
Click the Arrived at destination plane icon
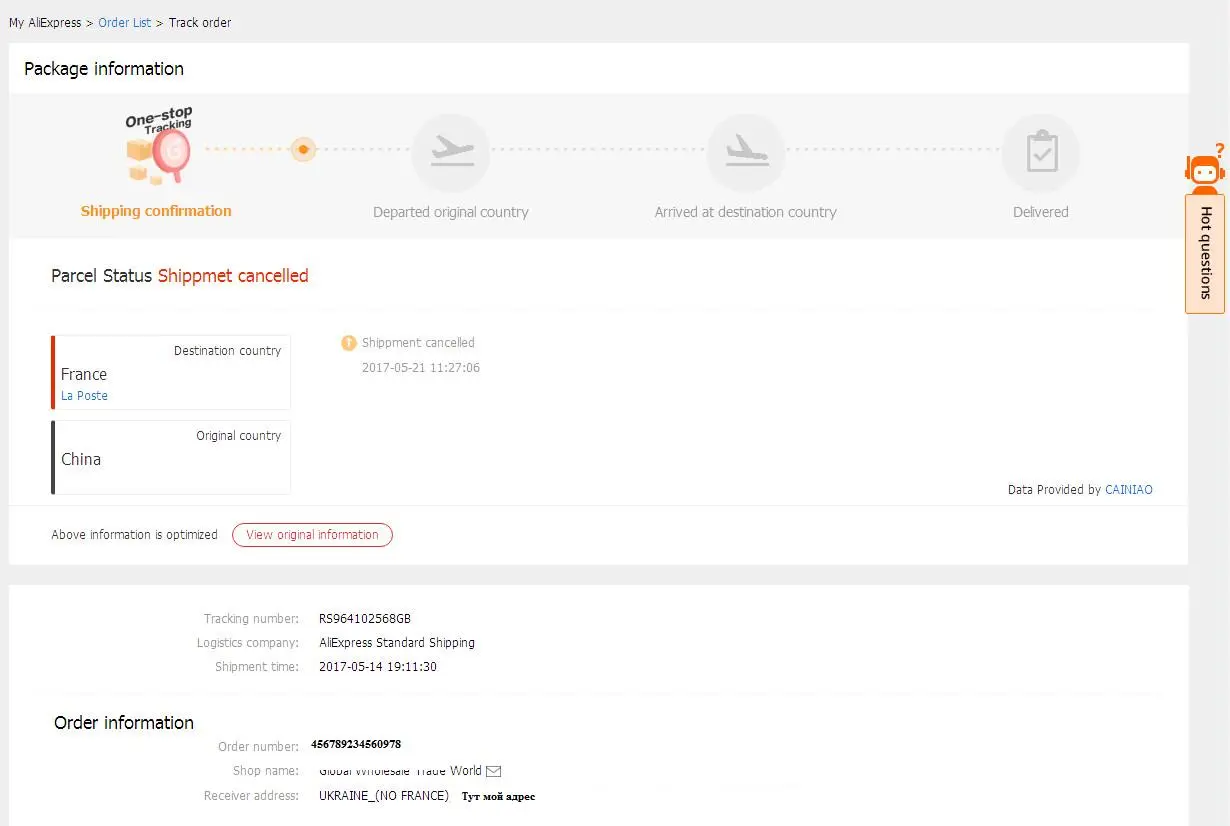coord(746,153)
